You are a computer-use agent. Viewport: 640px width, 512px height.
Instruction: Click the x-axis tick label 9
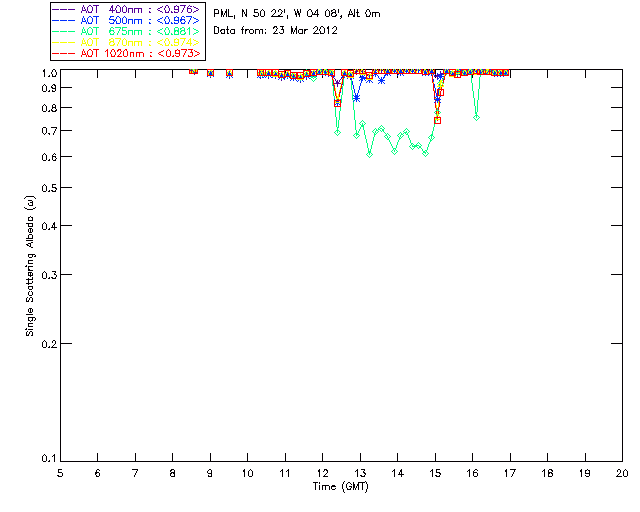(210, 473)
